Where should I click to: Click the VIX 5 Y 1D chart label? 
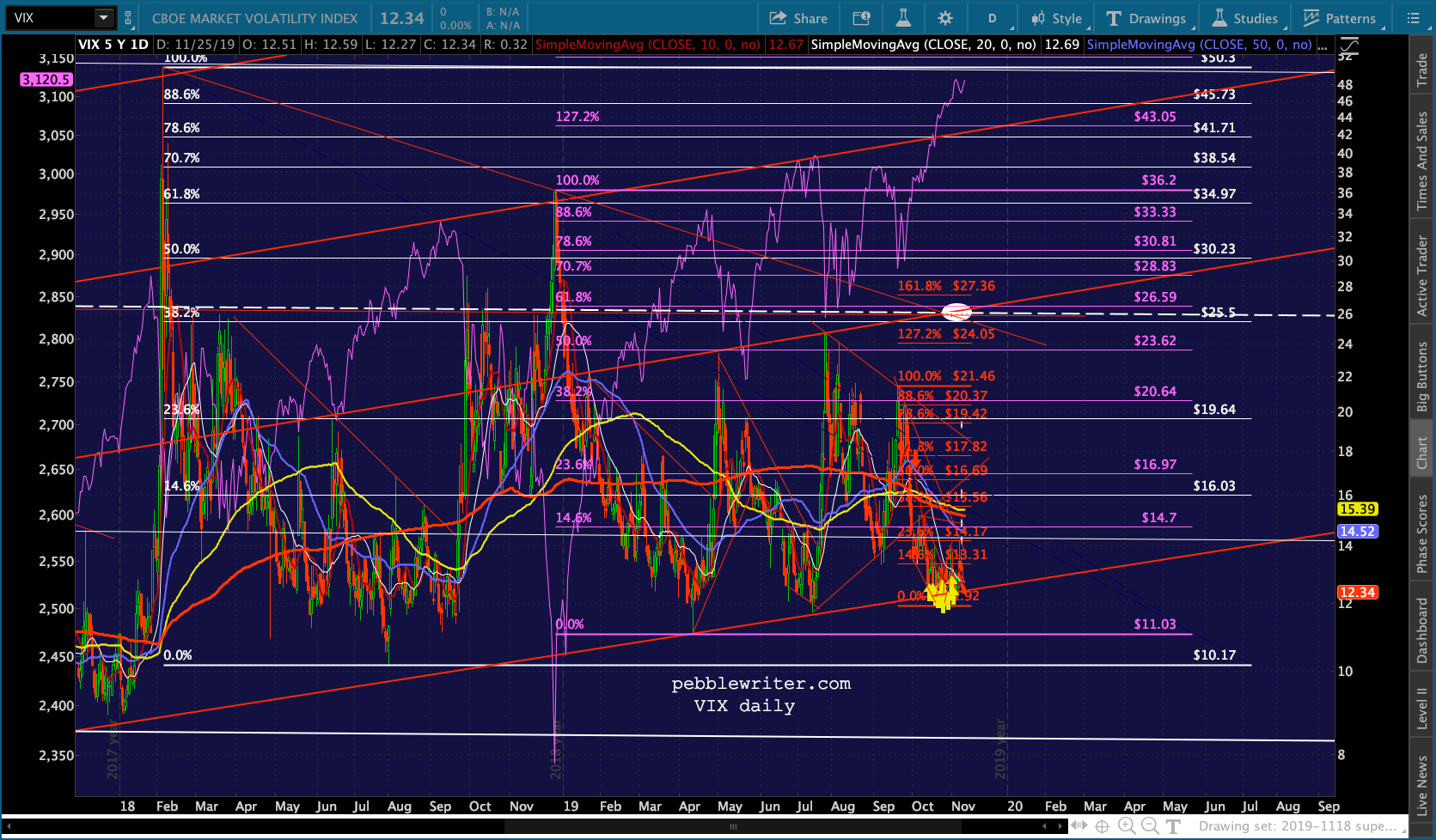(x=113, y=45)
